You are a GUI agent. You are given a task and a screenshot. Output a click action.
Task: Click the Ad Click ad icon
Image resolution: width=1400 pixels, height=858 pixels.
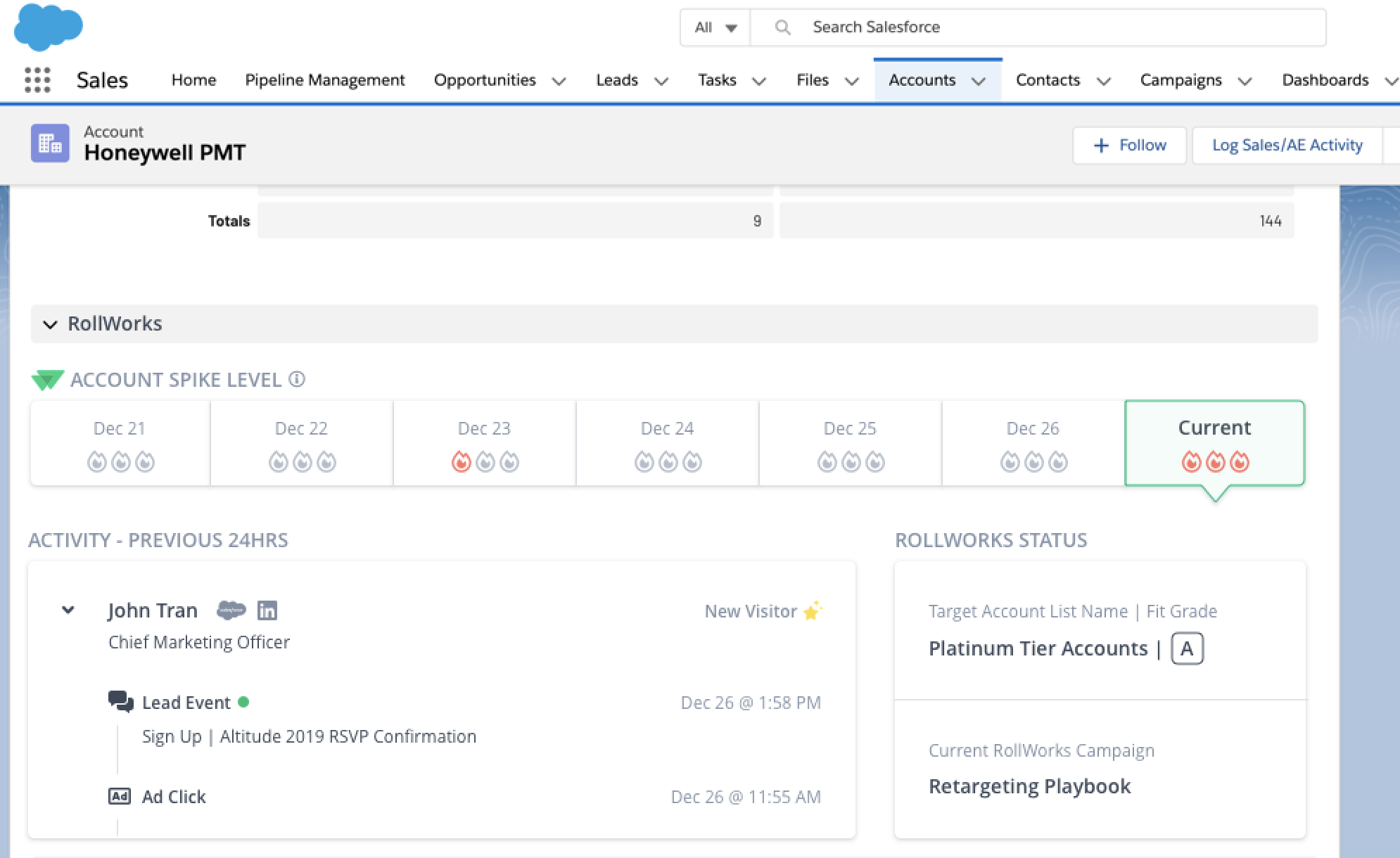pyautogui.click(x=120, y=796)
